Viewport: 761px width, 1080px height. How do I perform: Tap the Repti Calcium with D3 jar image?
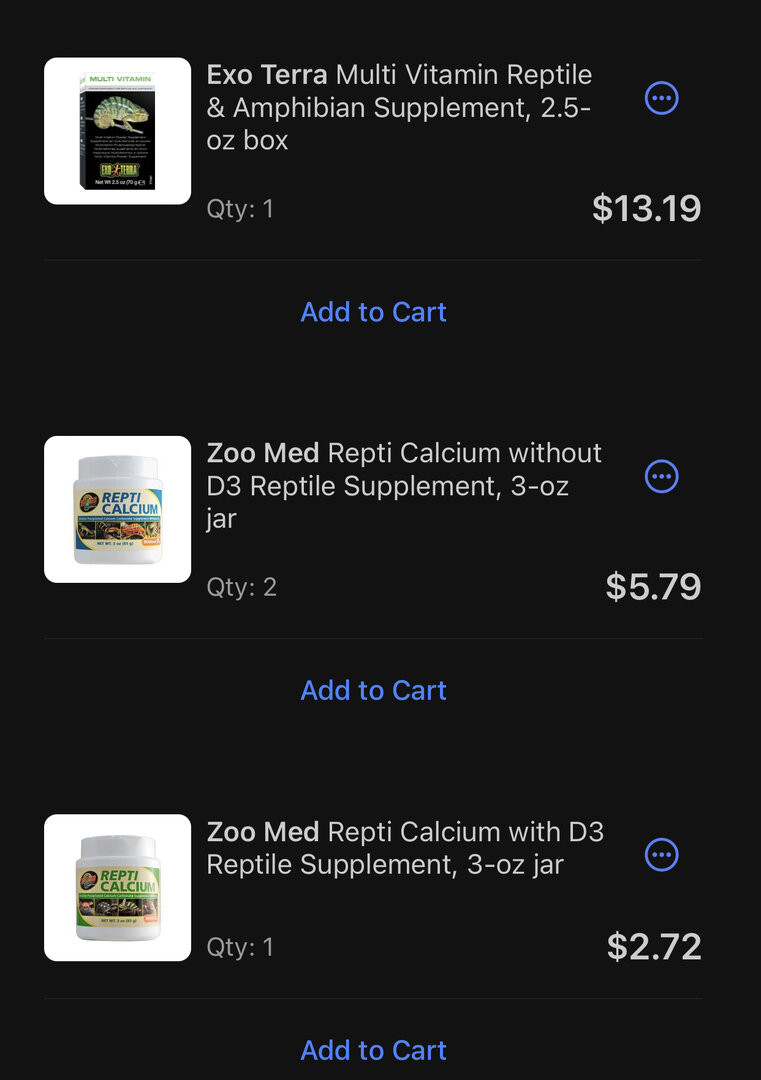118,888
